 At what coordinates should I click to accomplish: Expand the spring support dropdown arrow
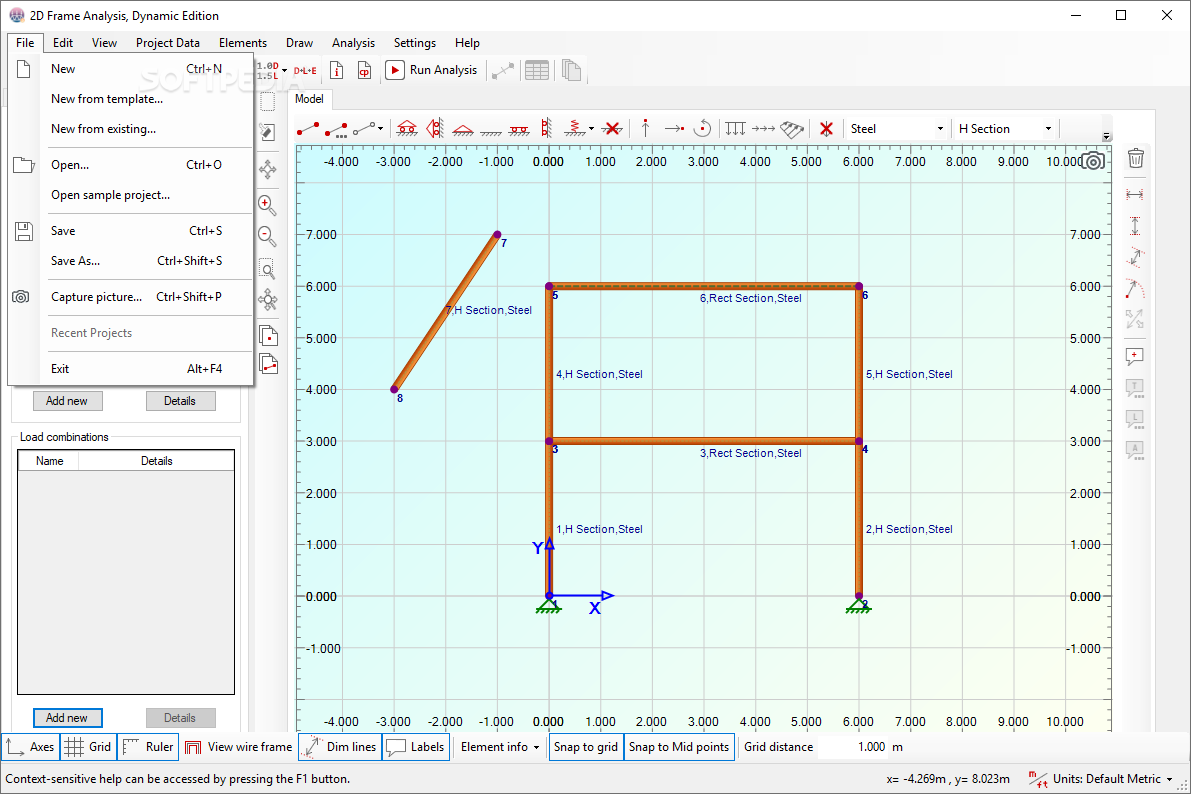(591, 128)
